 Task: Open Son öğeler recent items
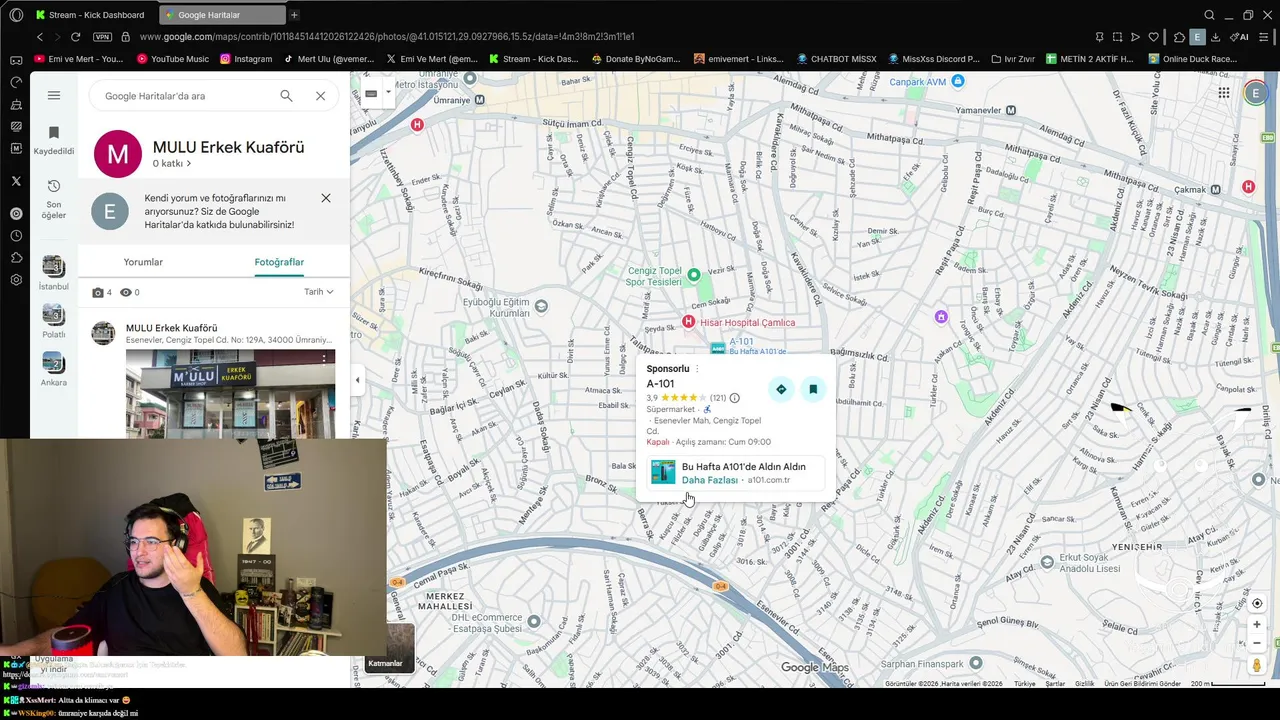54,199
